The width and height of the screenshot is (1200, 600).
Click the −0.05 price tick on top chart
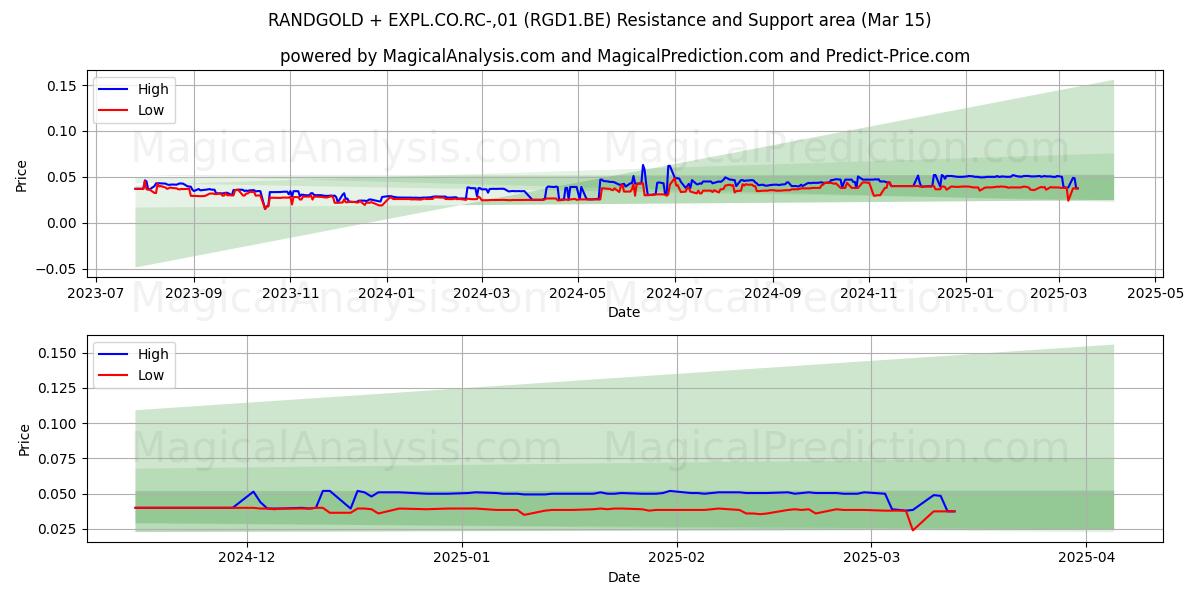(57, 270)
